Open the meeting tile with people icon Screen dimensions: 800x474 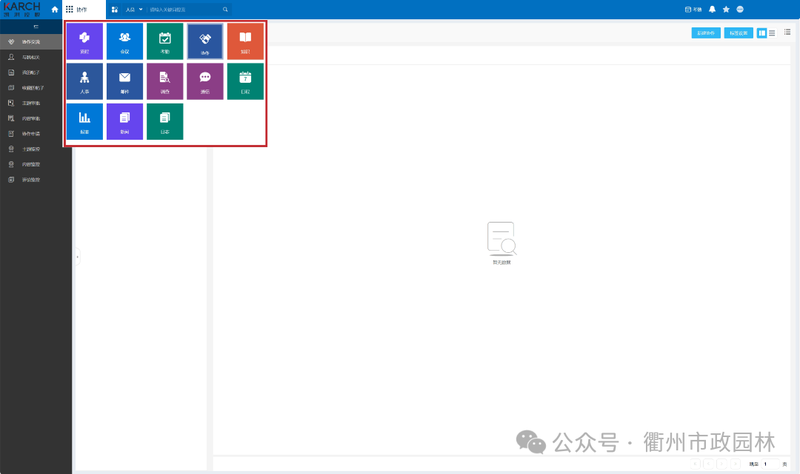[x=124, y=41]
